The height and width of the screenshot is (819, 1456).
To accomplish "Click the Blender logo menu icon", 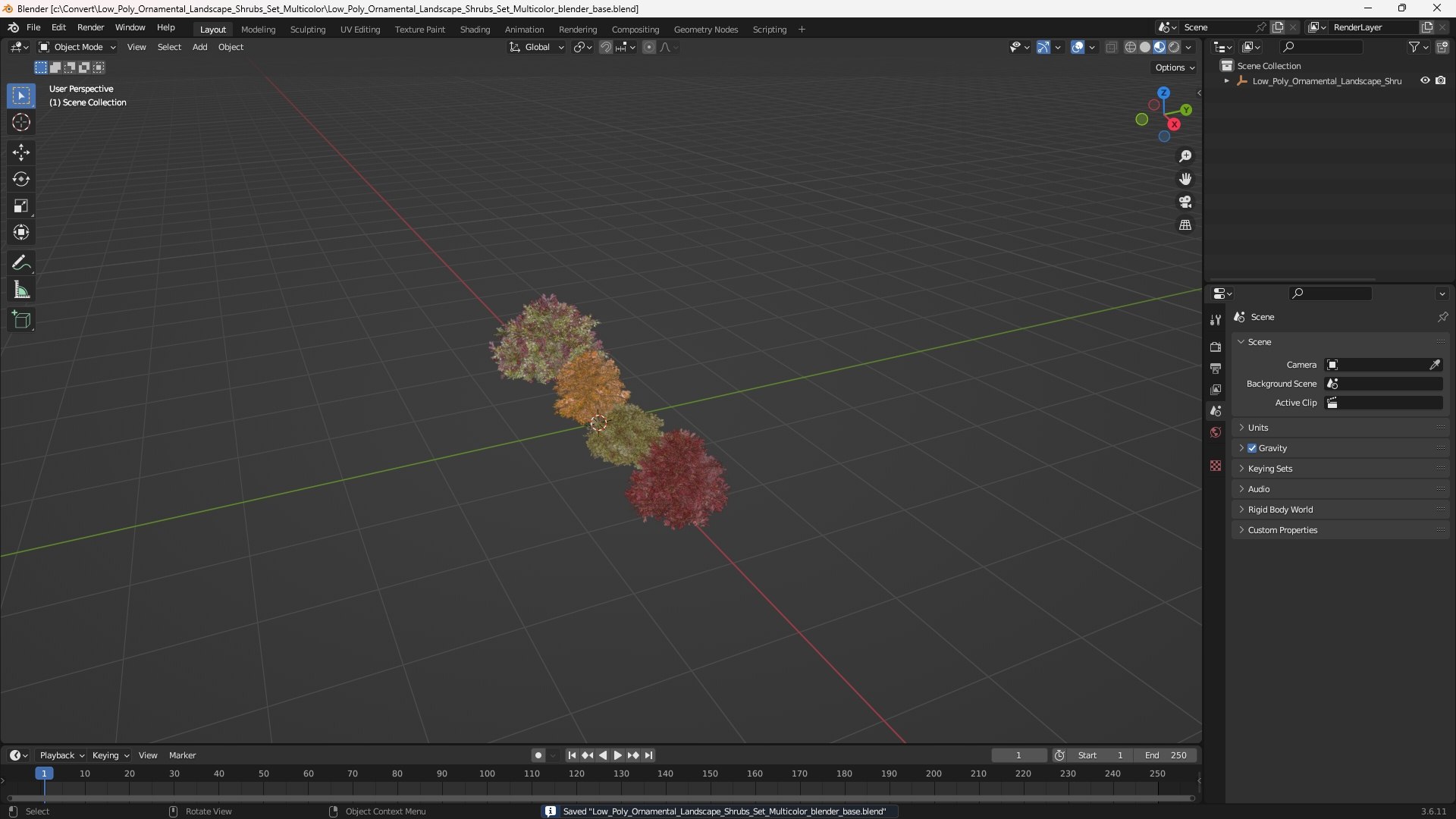I will coord(13,27).
